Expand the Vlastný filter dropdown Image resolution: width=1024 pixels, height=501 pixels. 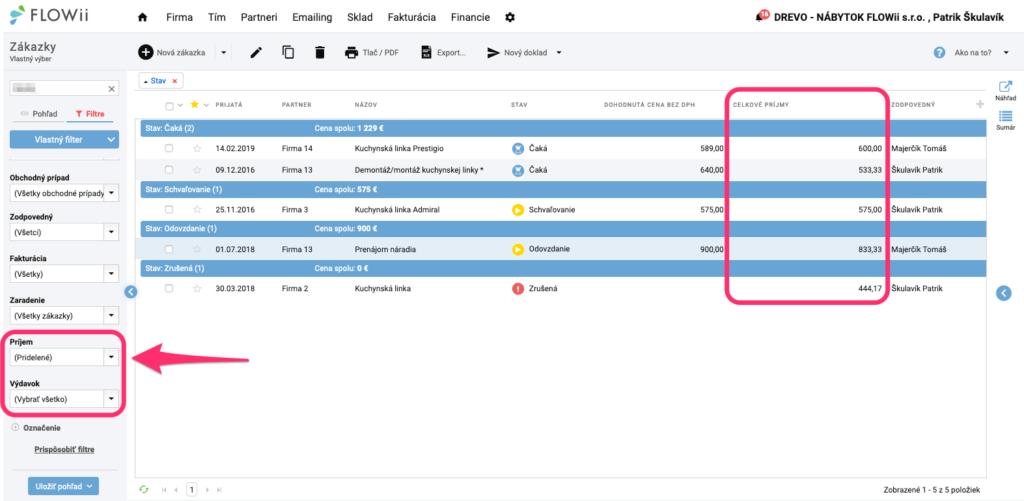point(111,139)
